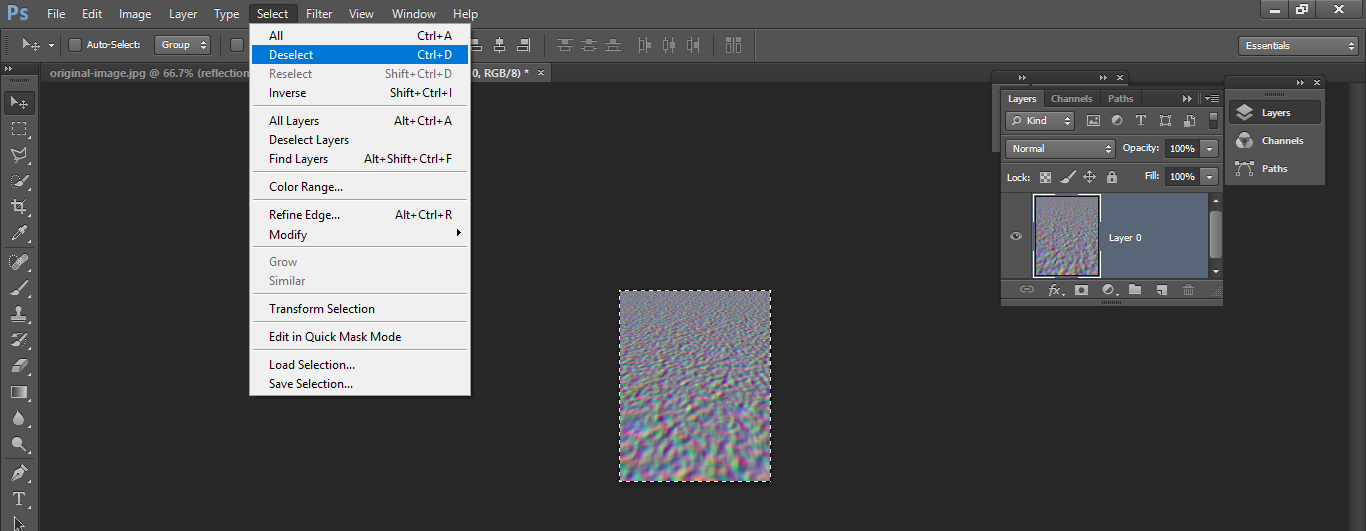Click Save Selection menu entry
1366x531 pixels.
pos(360,384)
